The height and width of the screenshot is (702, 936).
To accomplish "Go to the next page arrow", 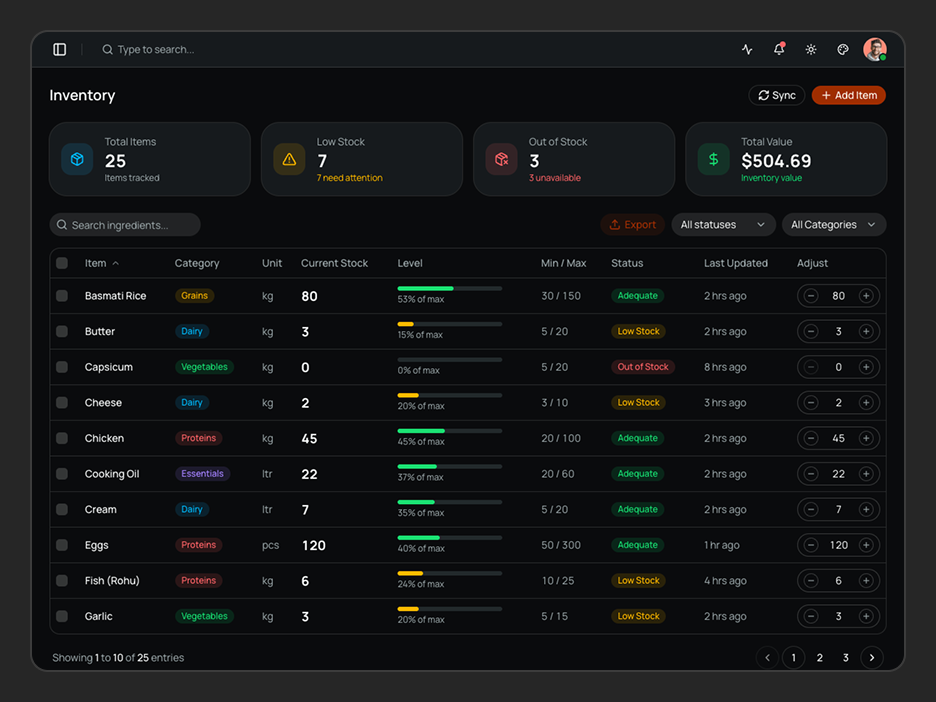I will pyautogui.click(x=872, y=658).
